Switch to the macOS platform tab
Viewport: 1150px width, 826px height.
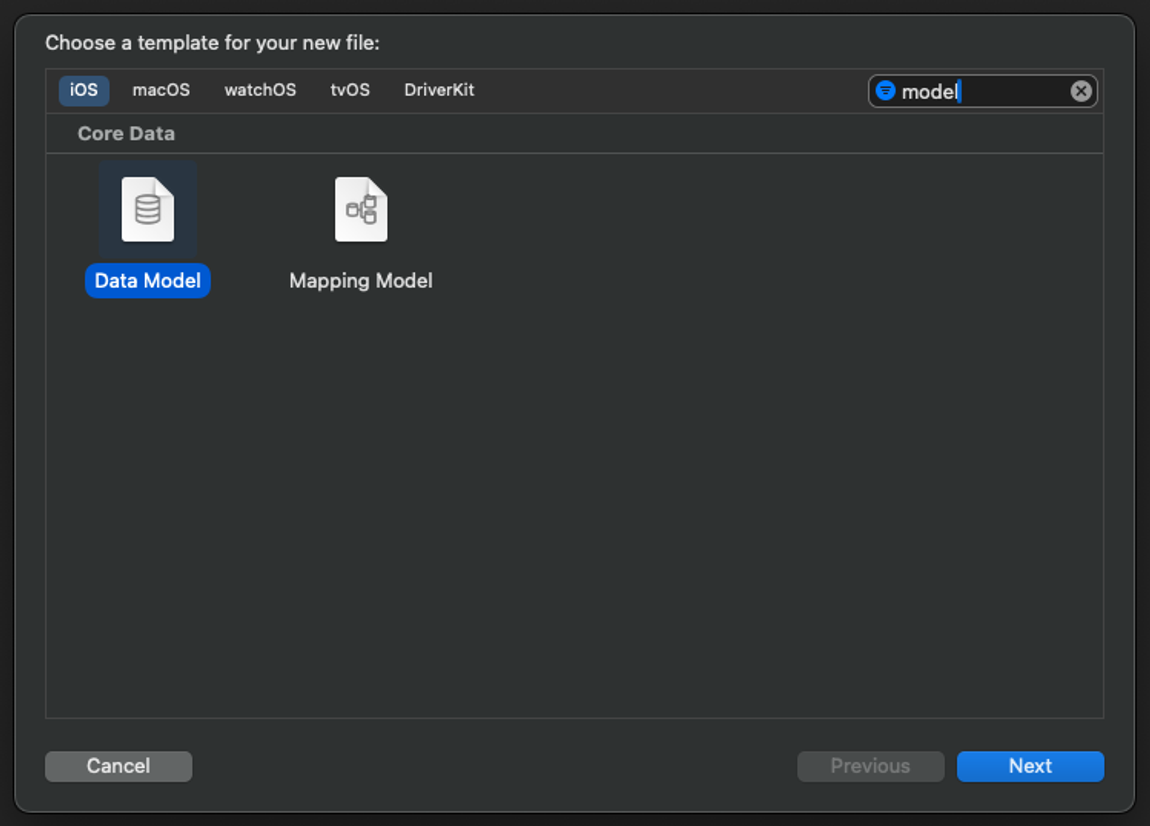point(161,90)
